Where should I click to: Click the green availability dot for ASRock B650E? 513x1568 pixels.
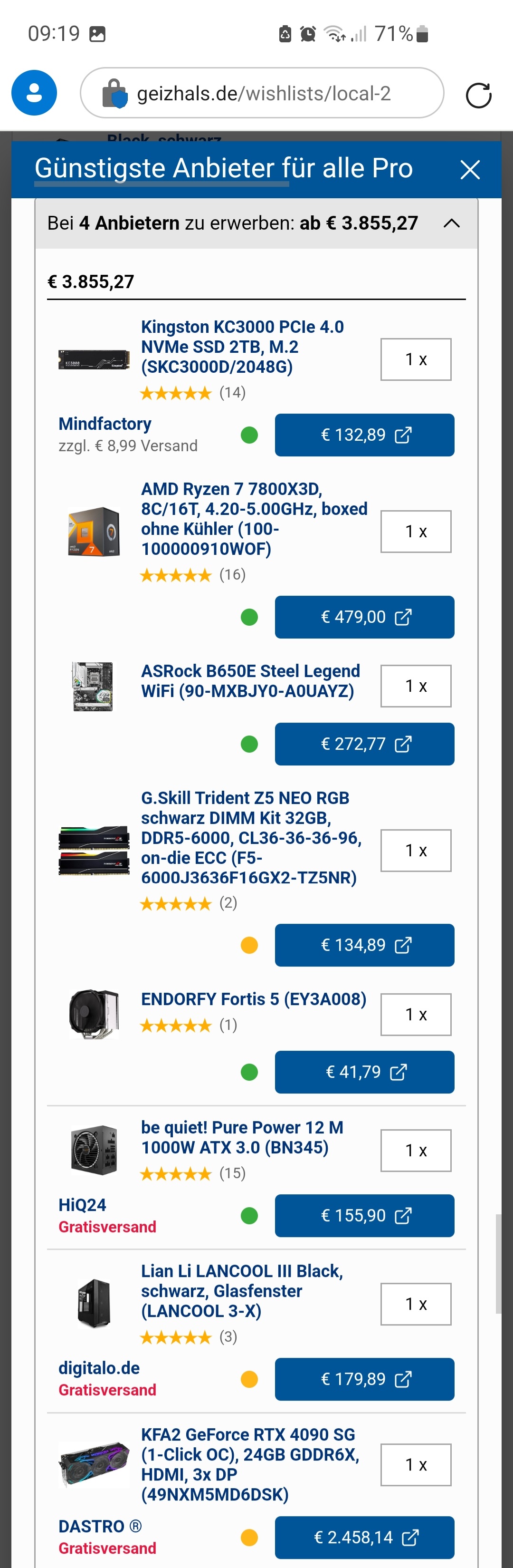pos(249,744)
